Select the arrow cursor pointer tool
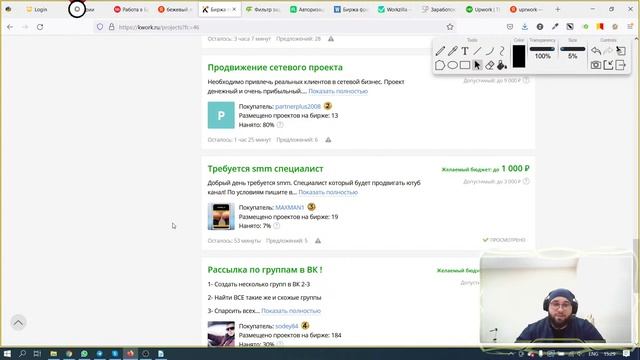 click(477, 65)
